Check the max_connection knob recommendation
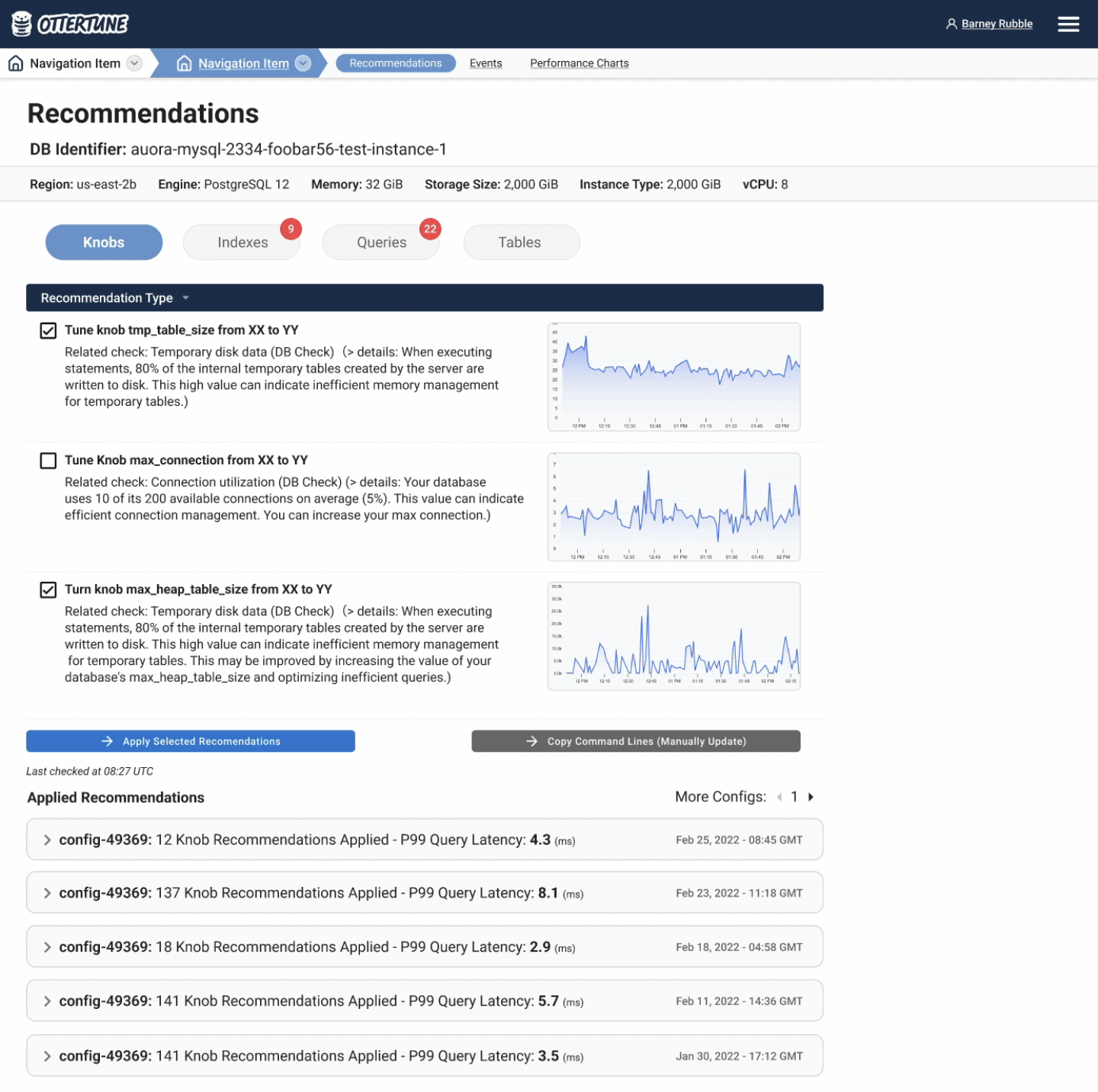 [x=48, y=461]
